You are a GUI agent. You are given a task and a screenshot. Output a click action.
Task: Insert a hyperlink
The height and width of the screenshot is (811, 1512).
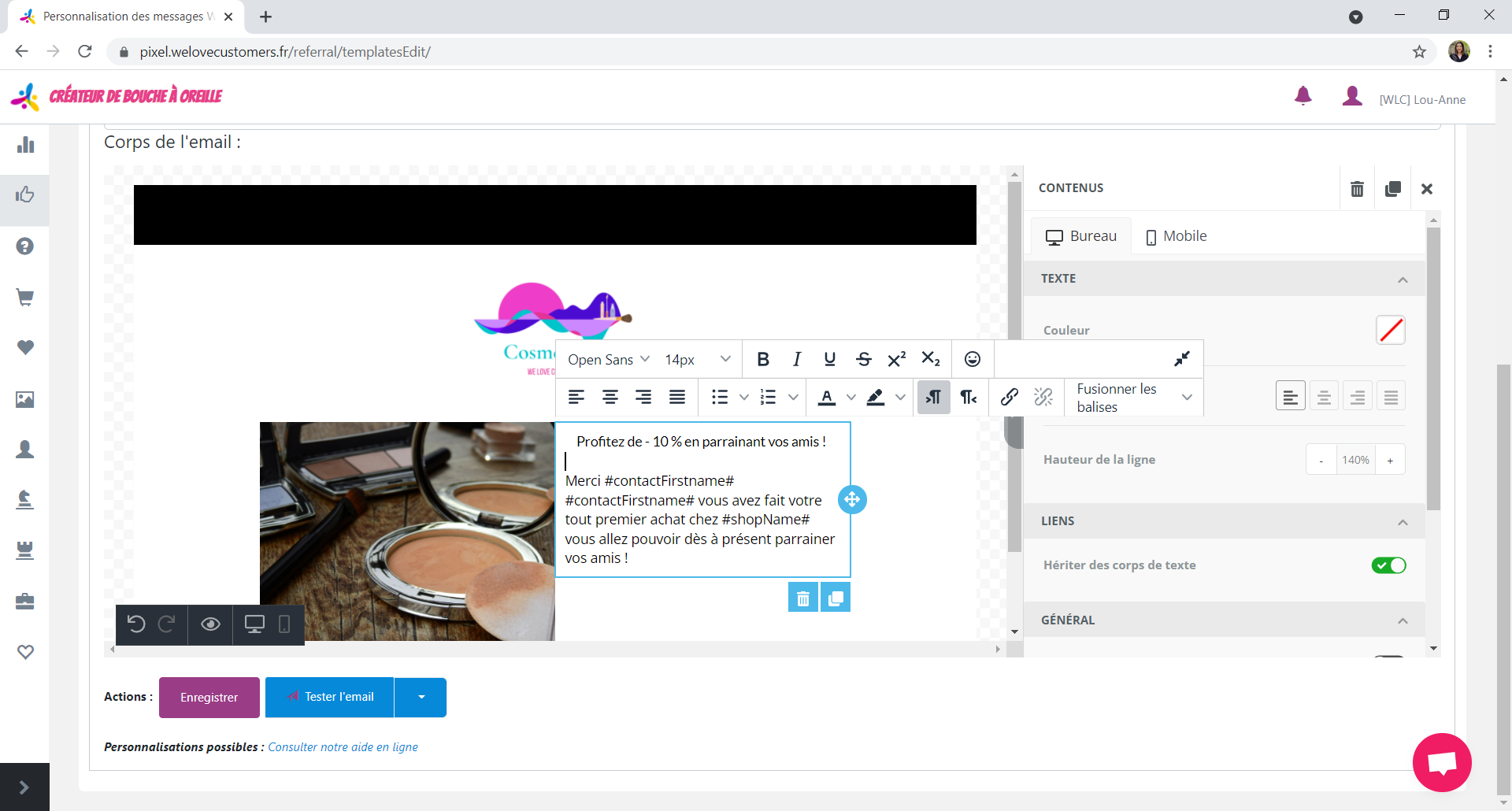coord(1009,397)
